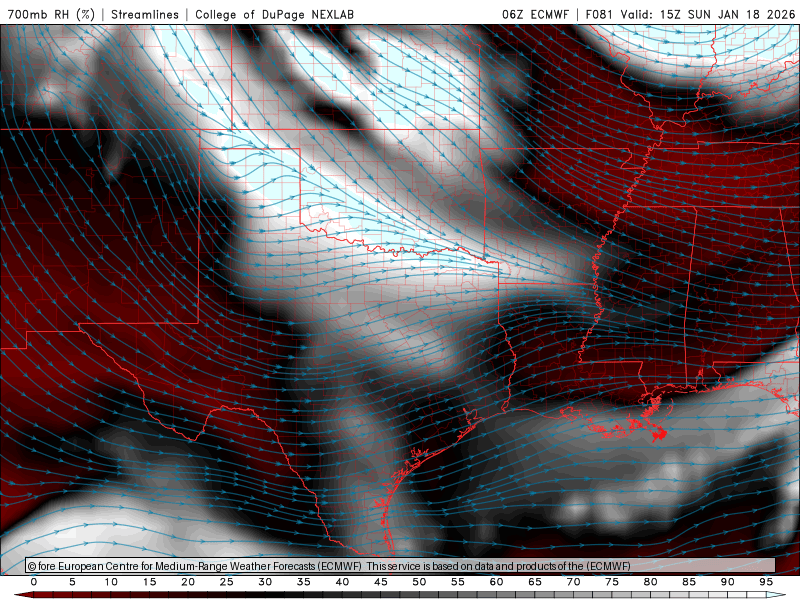Click the "60" legend value
Viewport: 800px width, 600px height.
point(496,582)
